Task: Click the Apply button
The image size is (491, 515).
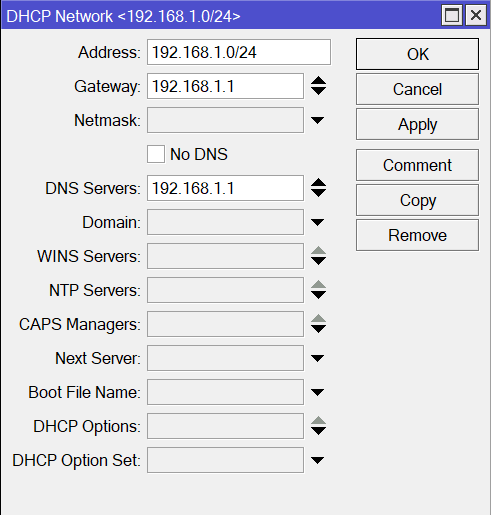Action: (x=417, y=124)
